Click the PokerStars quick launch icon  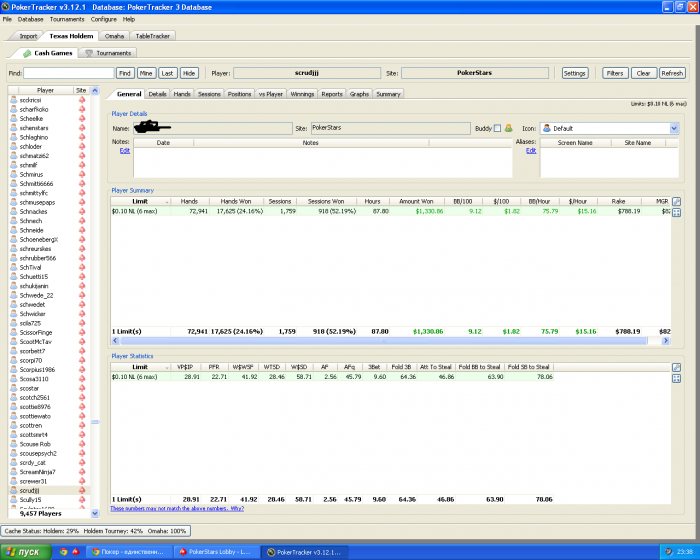77,551
